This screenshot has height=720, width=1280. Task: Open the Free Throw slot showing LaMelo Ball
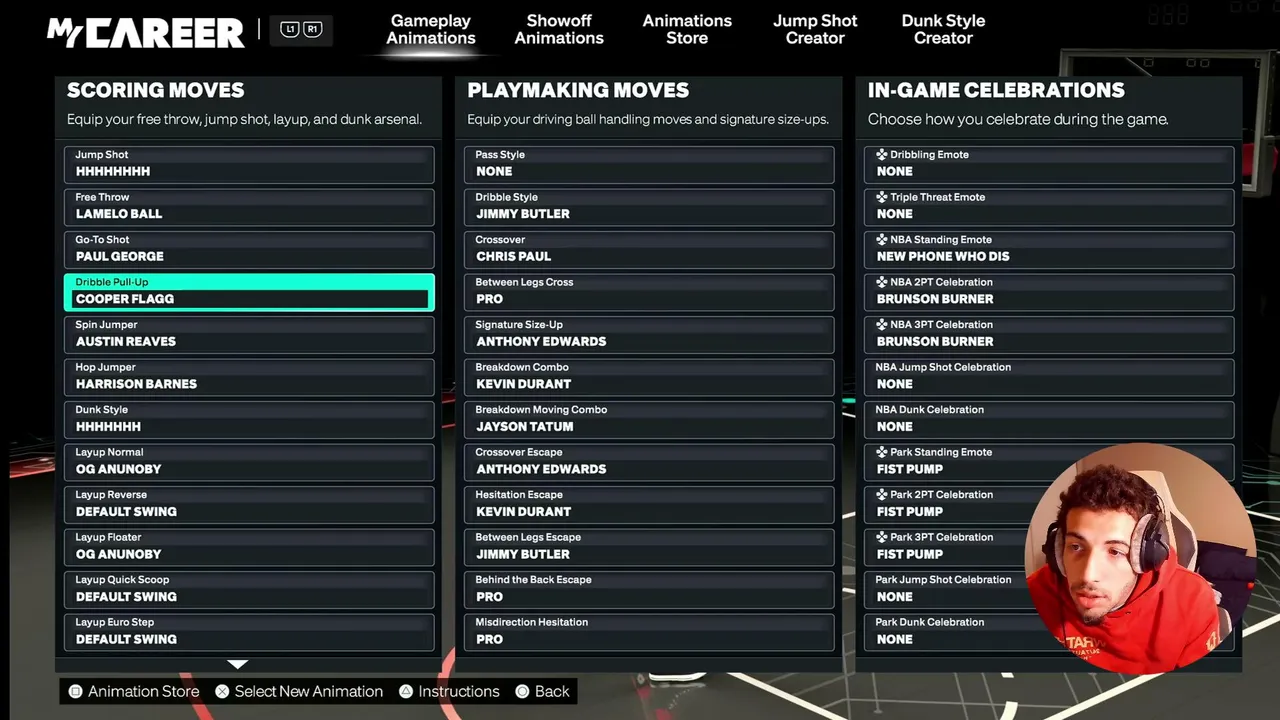pyautogui.click(x=249, y=207)
